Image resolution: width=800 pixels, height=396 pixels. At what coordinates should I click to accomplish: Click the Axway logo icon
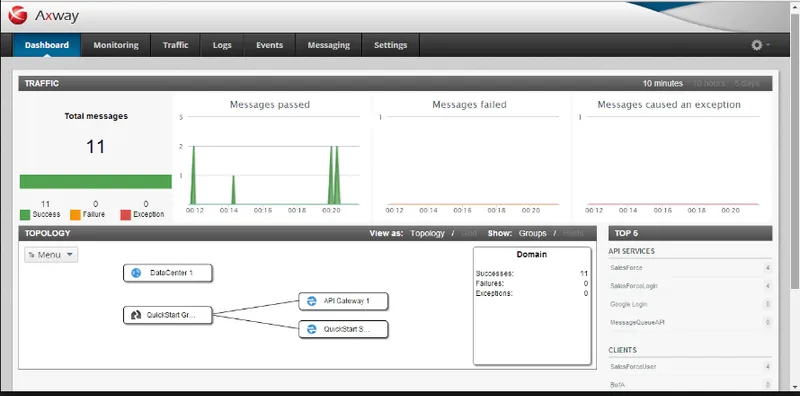18,16
